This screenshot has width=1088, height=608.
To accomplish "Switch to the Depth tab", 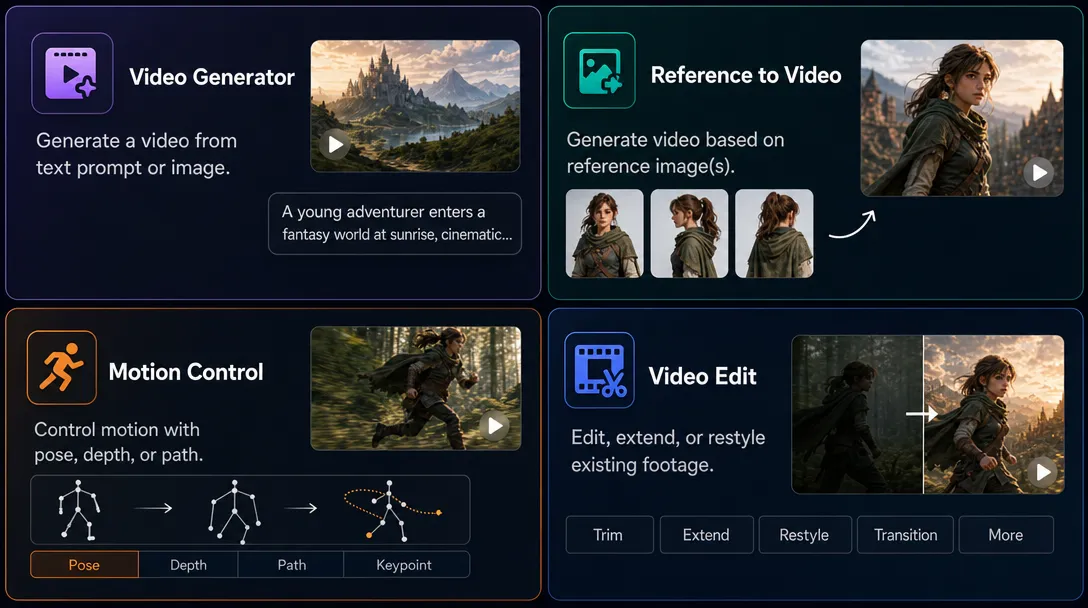I will coord(188,565).
